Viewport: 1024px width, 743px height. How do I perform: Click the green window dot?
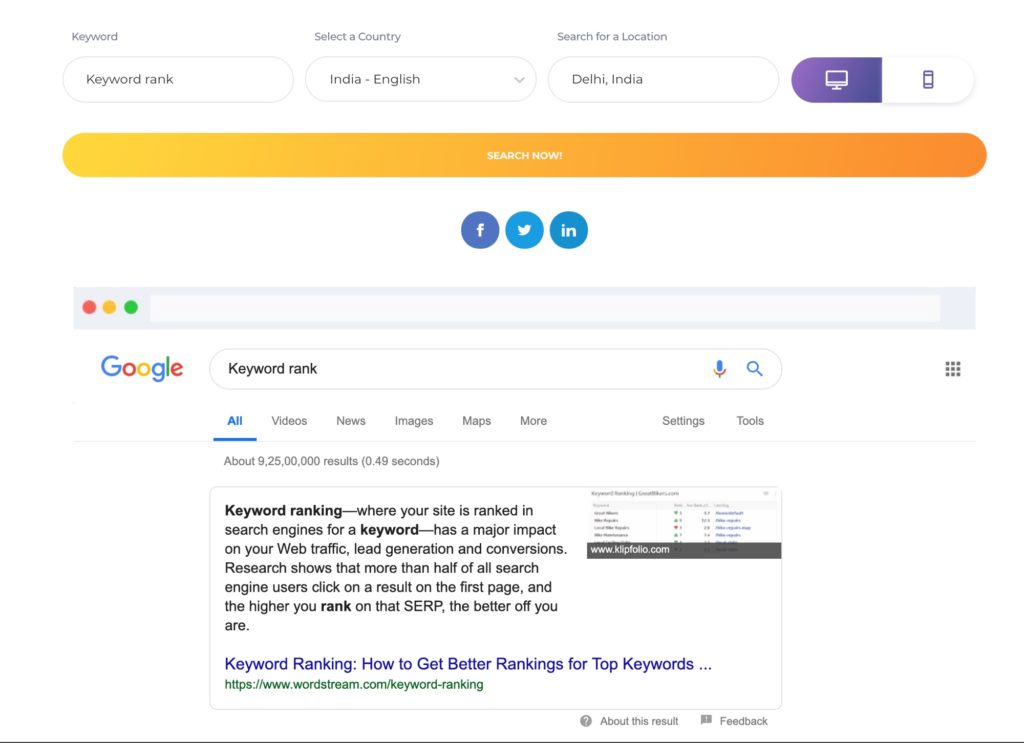(x=131, y=307)
